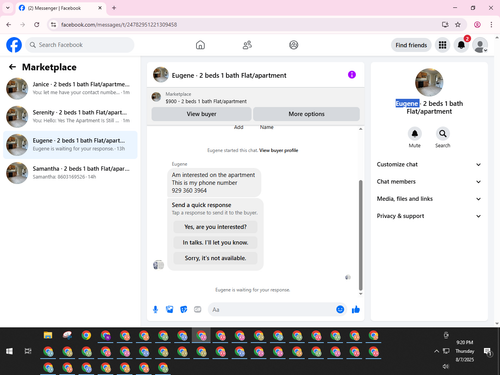The height and width of the screenshot is (375, 500).
Task: Send quick reply 'Yes, are you interested?'
Action: click(215, 227)
